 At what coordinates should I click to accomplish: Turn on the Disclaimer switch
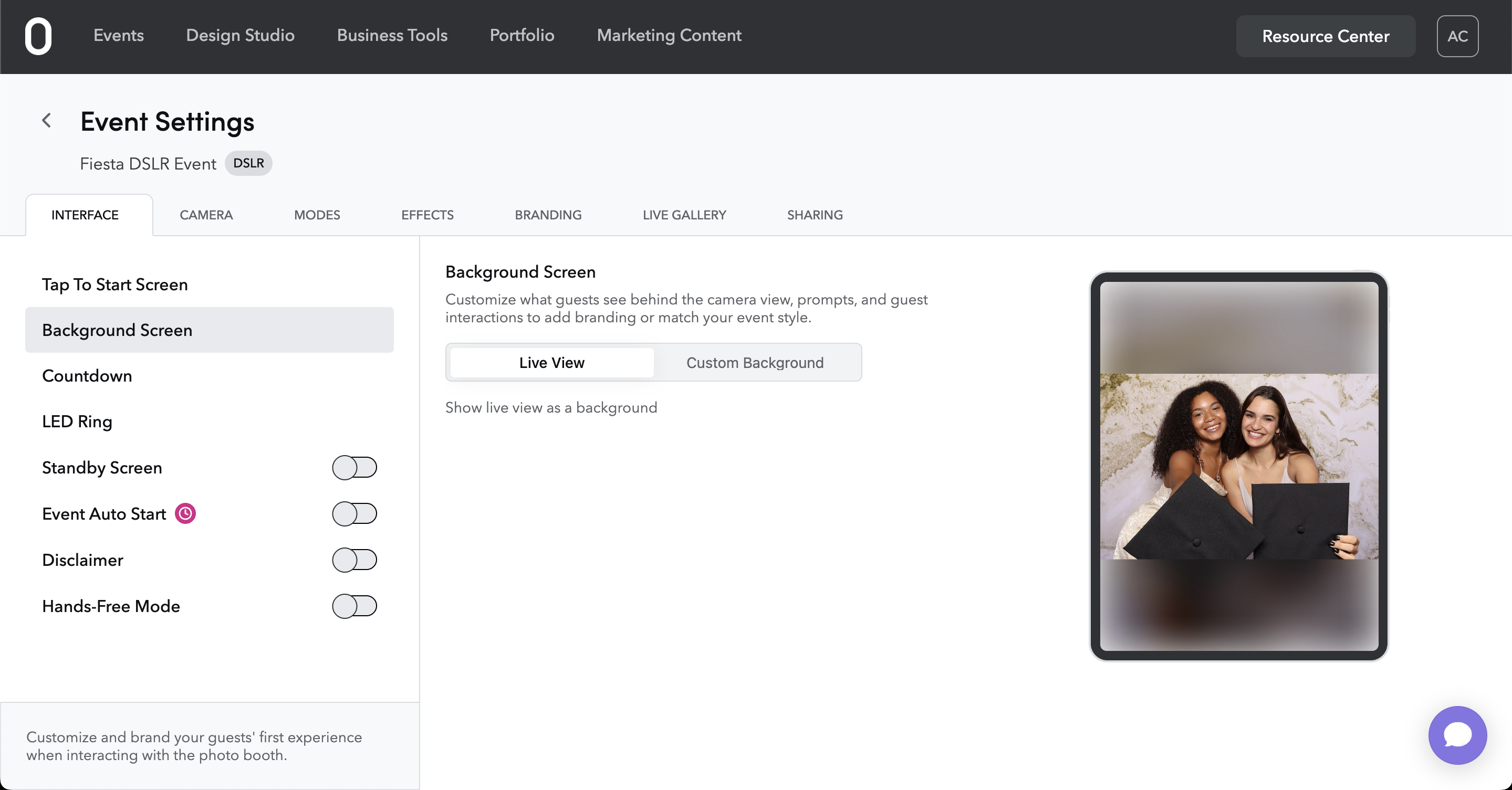[x=354, y=560]
